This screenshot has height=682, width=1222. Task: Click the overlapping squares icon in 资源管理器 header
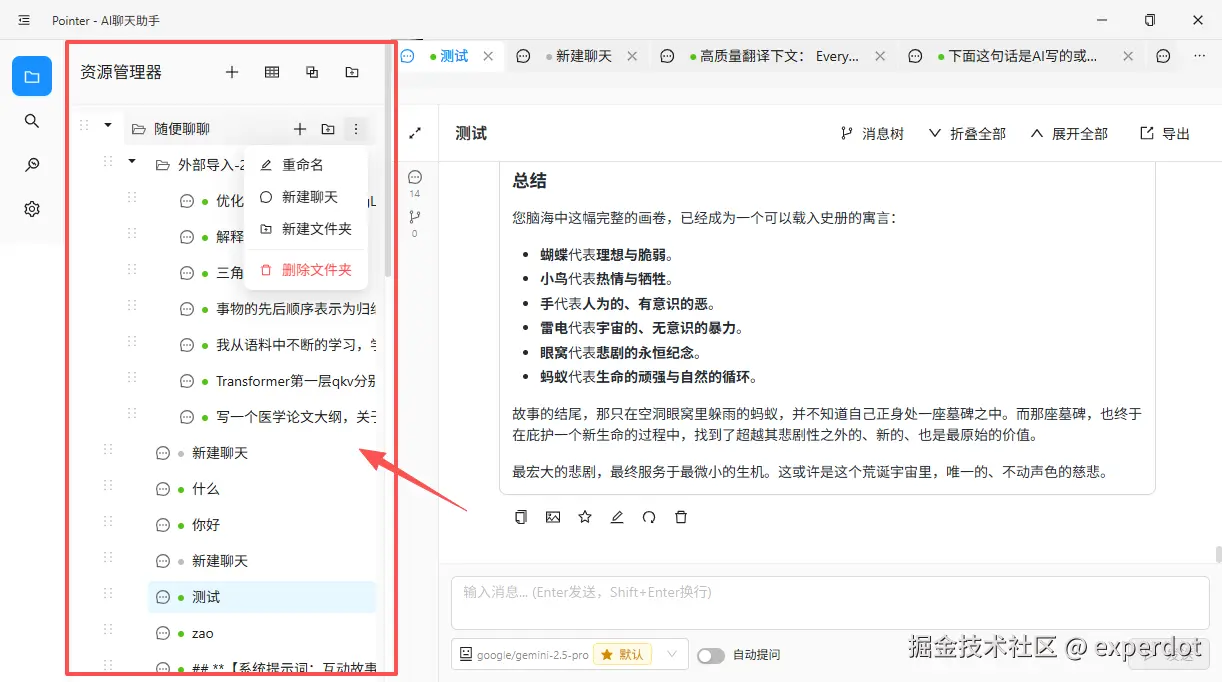coord(312,72)
